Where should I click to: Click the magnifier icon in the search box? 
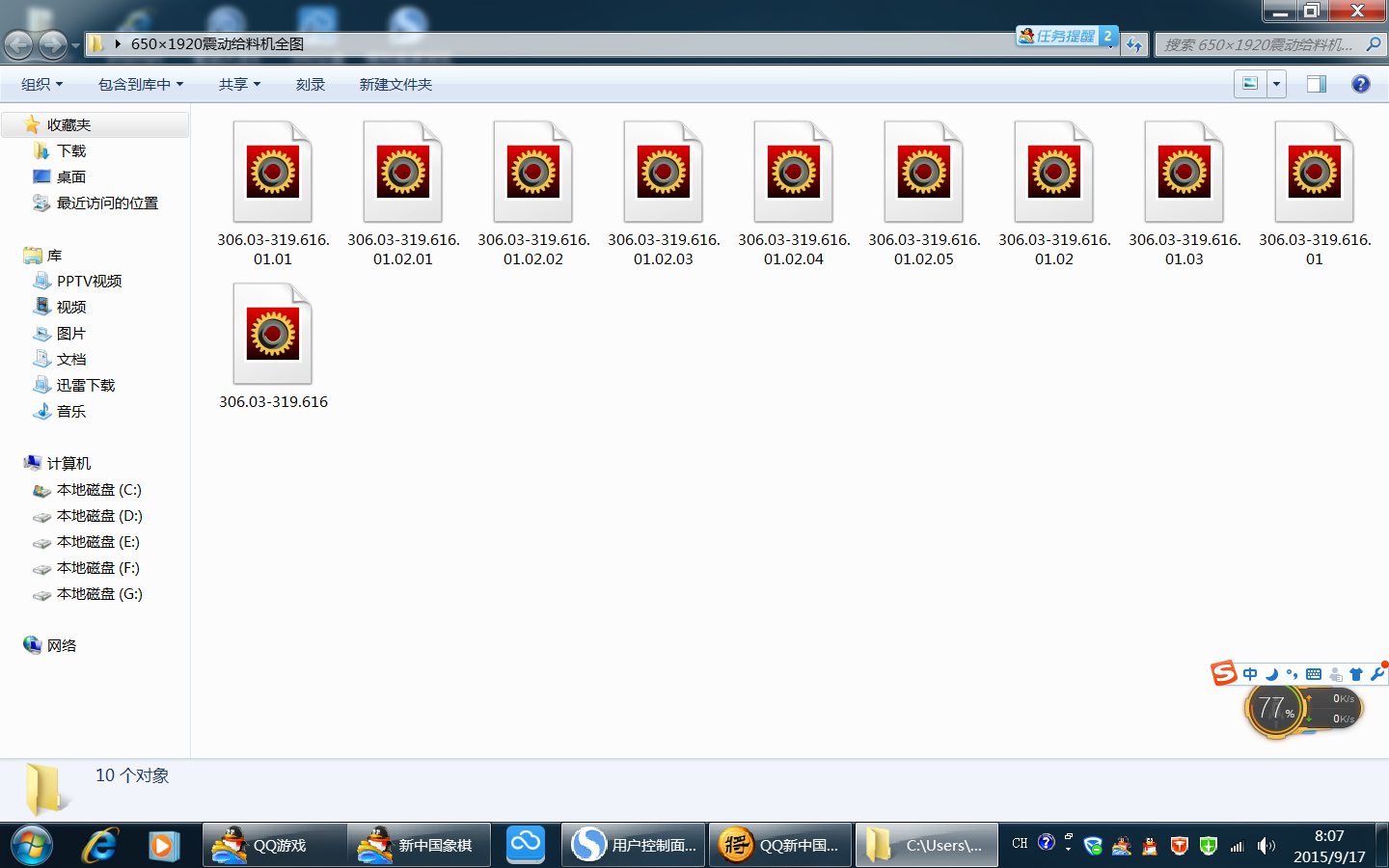pos(1374,44)
